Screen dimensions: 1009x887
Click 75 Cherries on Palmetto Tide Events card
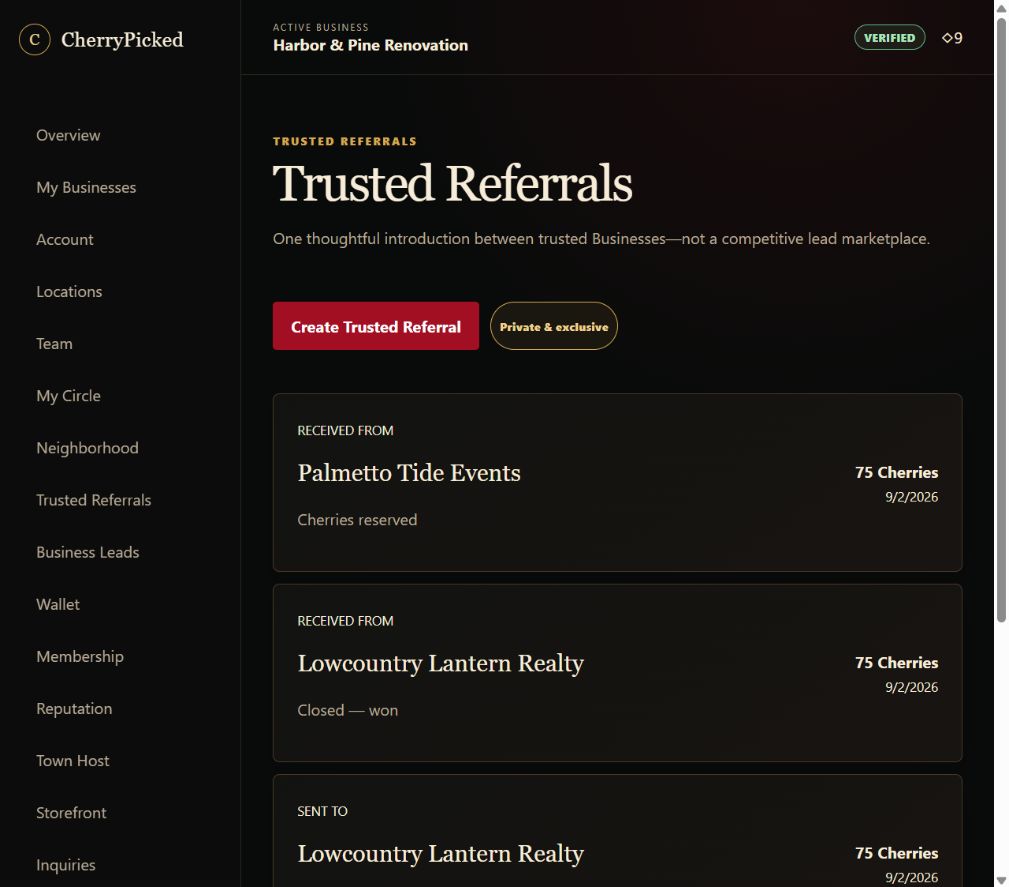pos(896,472)
